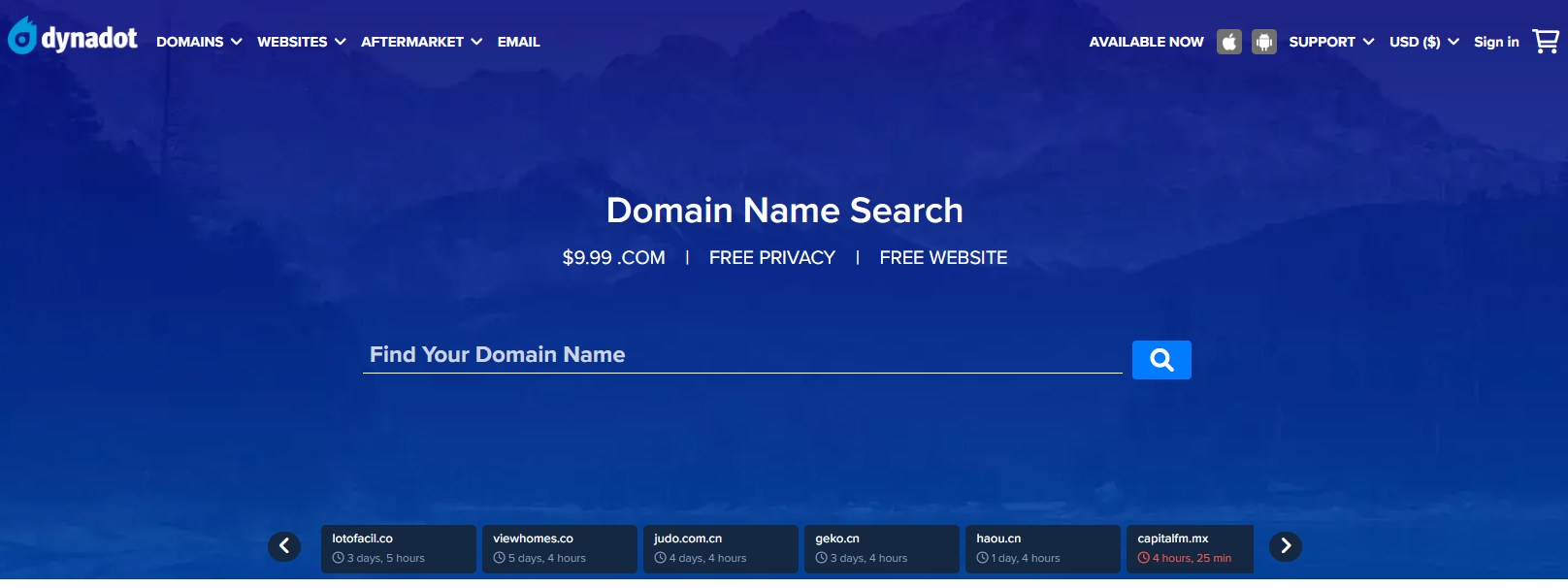The height and width of the screenshot is (588, 1568).
Task: Click the Domain Name Search heading
Action: click(x=785, y=211)
